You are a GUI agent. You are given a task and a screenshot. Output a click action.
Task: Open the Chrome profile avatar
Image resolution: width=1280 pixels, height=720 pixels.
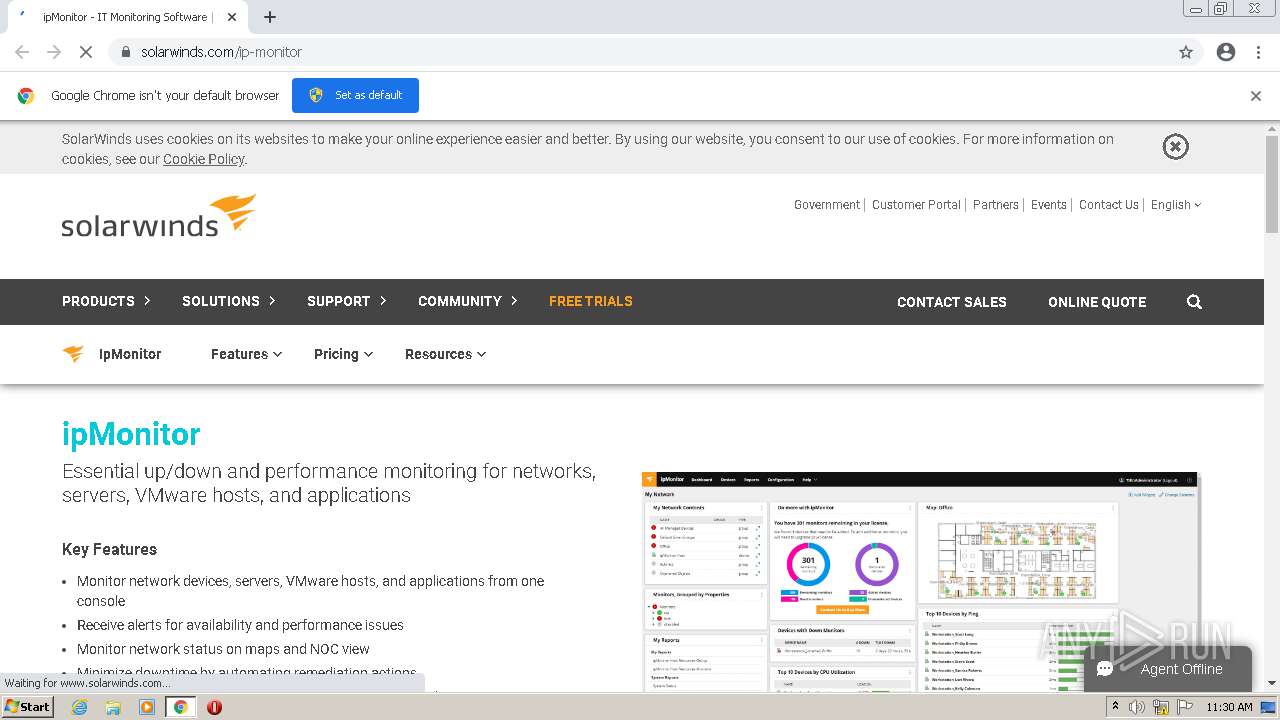(x=1226, y=52)
